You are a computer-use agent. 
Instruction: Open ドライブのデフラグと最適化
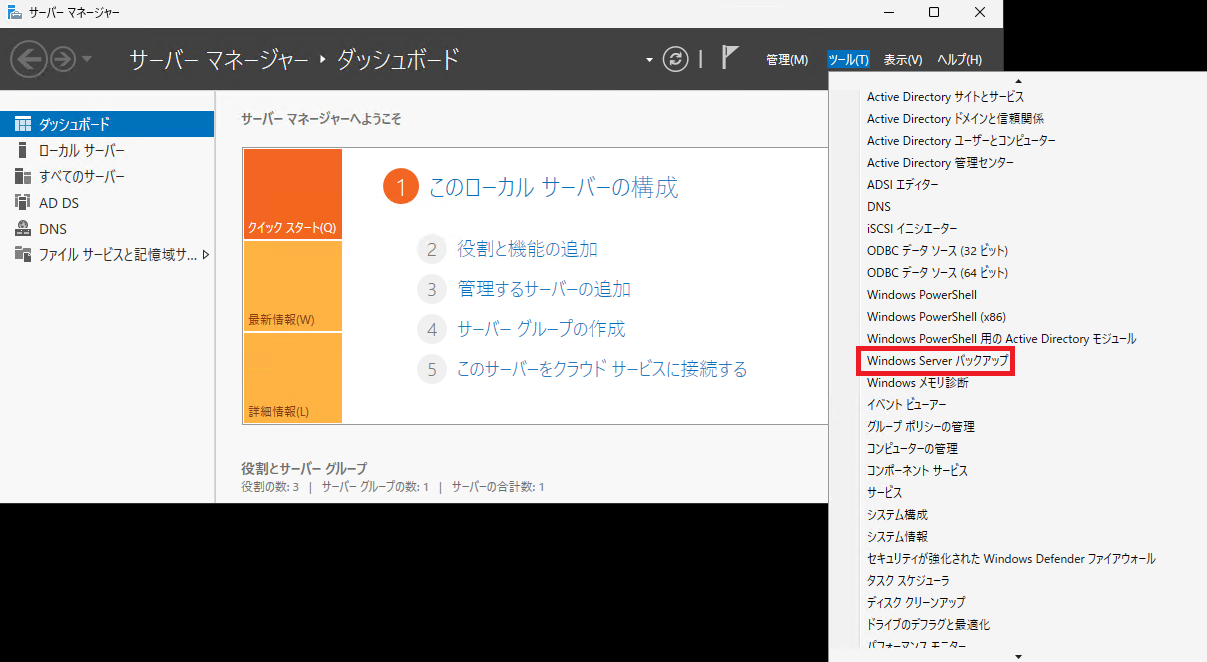click(928, 625)
